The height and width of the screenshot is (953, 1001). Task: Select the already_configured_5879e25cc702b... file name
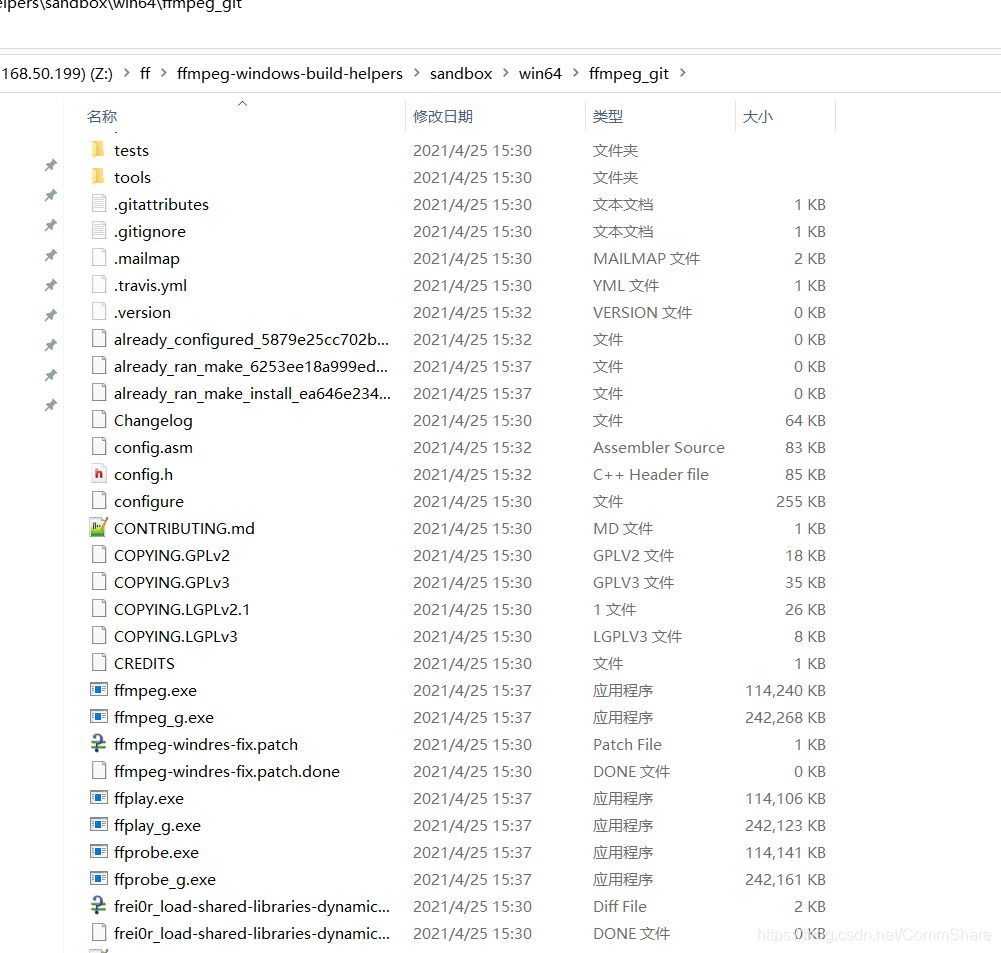[x=251, y=340]
